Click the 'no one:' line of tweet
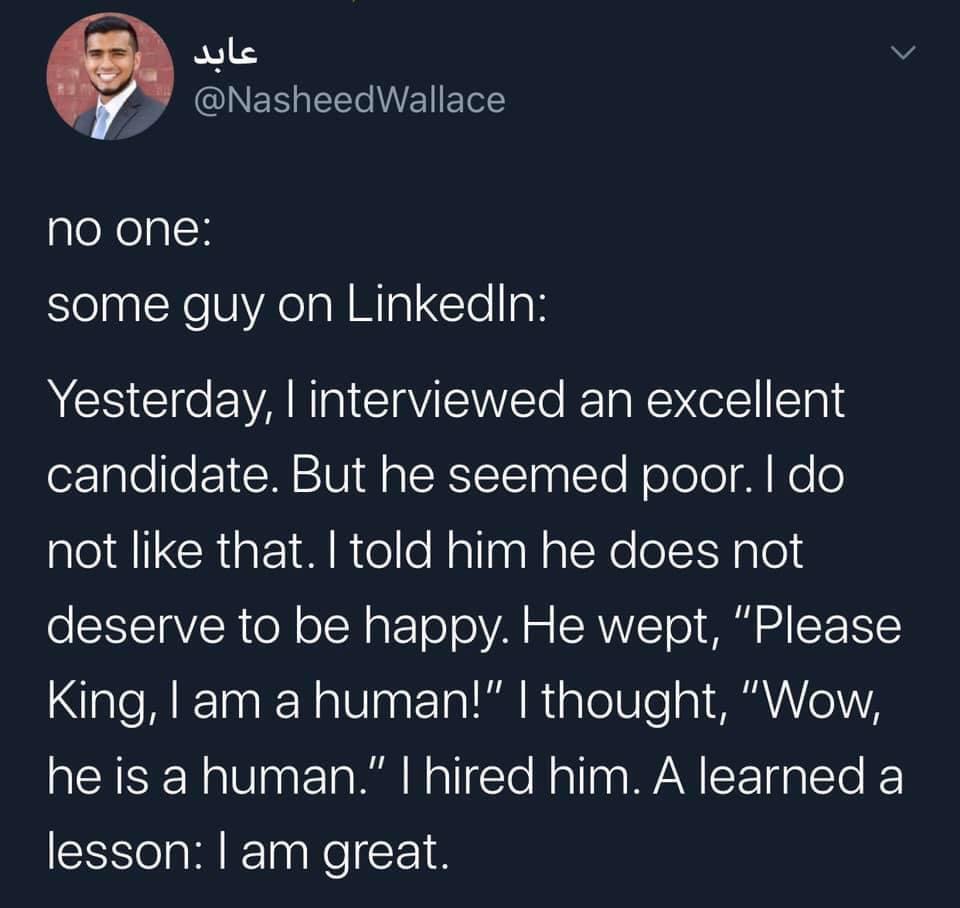 [x=129, y=231]
